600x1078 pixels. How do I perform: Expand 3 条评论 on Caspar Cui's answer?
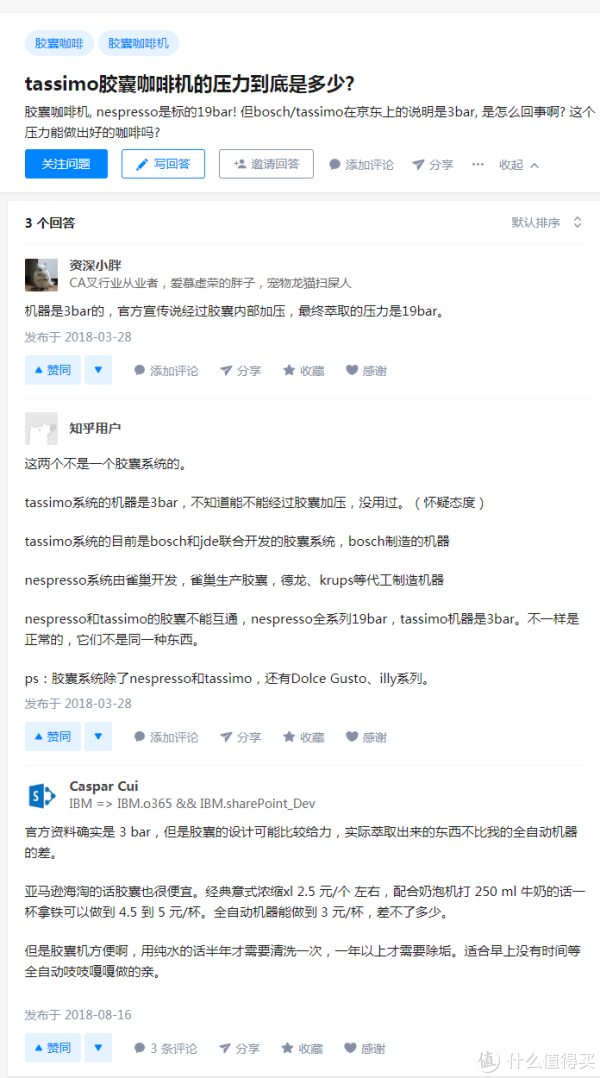click(x=165, y=1048)
